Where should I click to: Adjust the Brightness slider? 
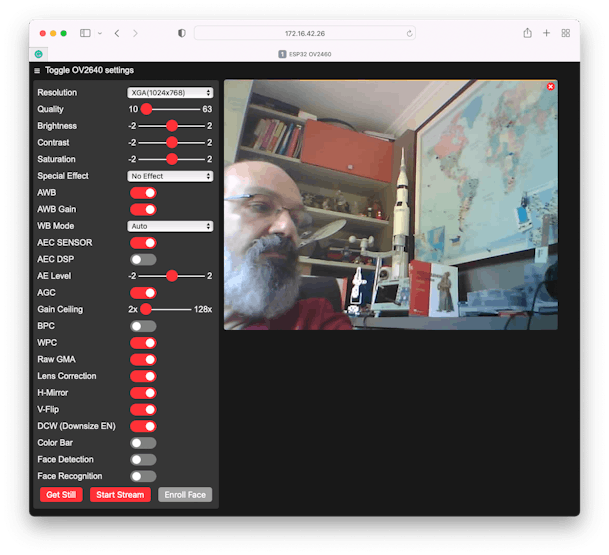[x=172, y=126]
